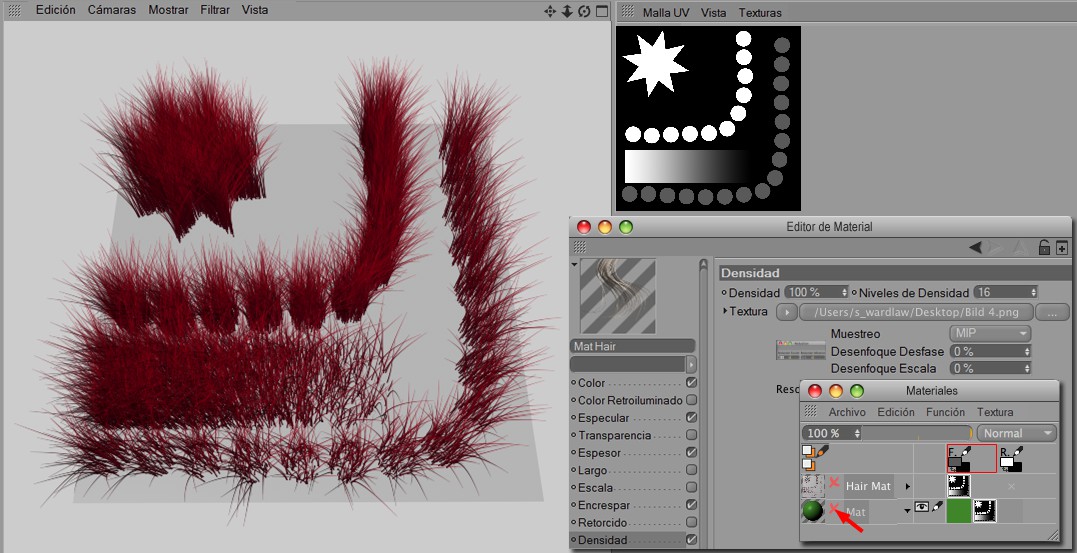Image resolution: width=1077 pixels, height=553 pixels.
Task: Open the Muestreo MIP dropdown
Action: tap(988, 333)
